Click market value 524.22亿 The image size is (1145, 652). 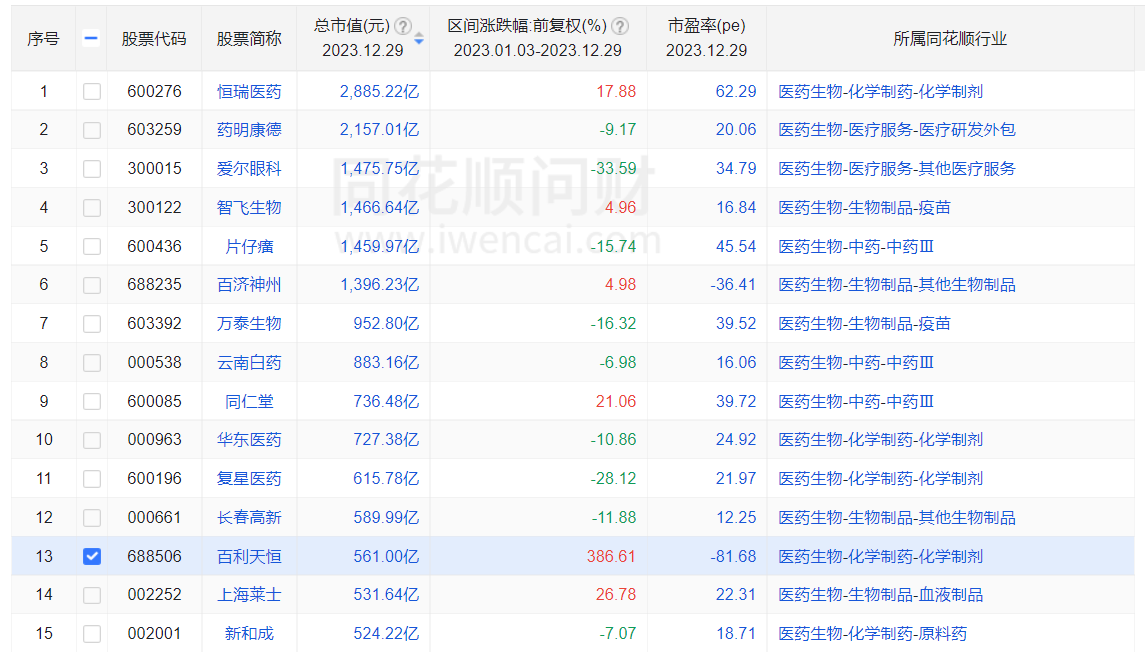(x=386, y=633)
